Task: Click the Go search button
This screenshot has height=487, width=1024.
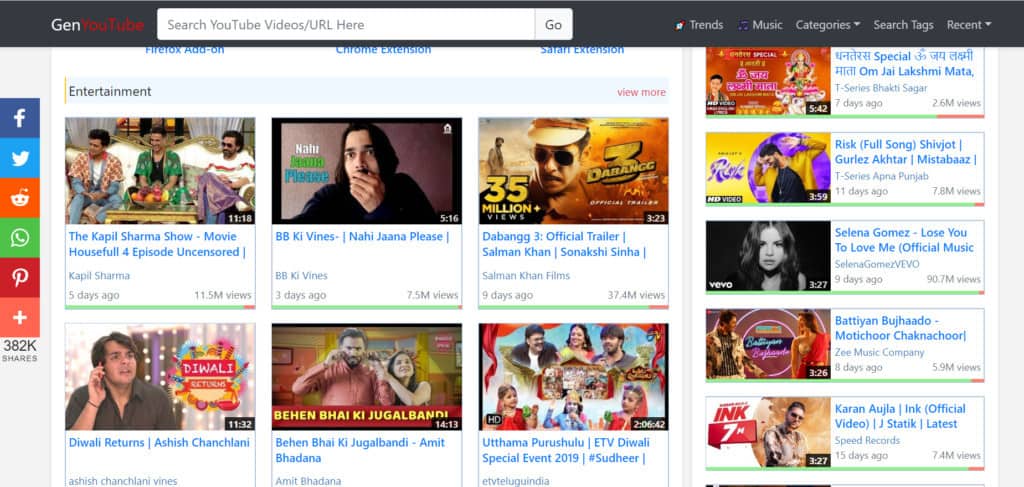Action: 553,25
